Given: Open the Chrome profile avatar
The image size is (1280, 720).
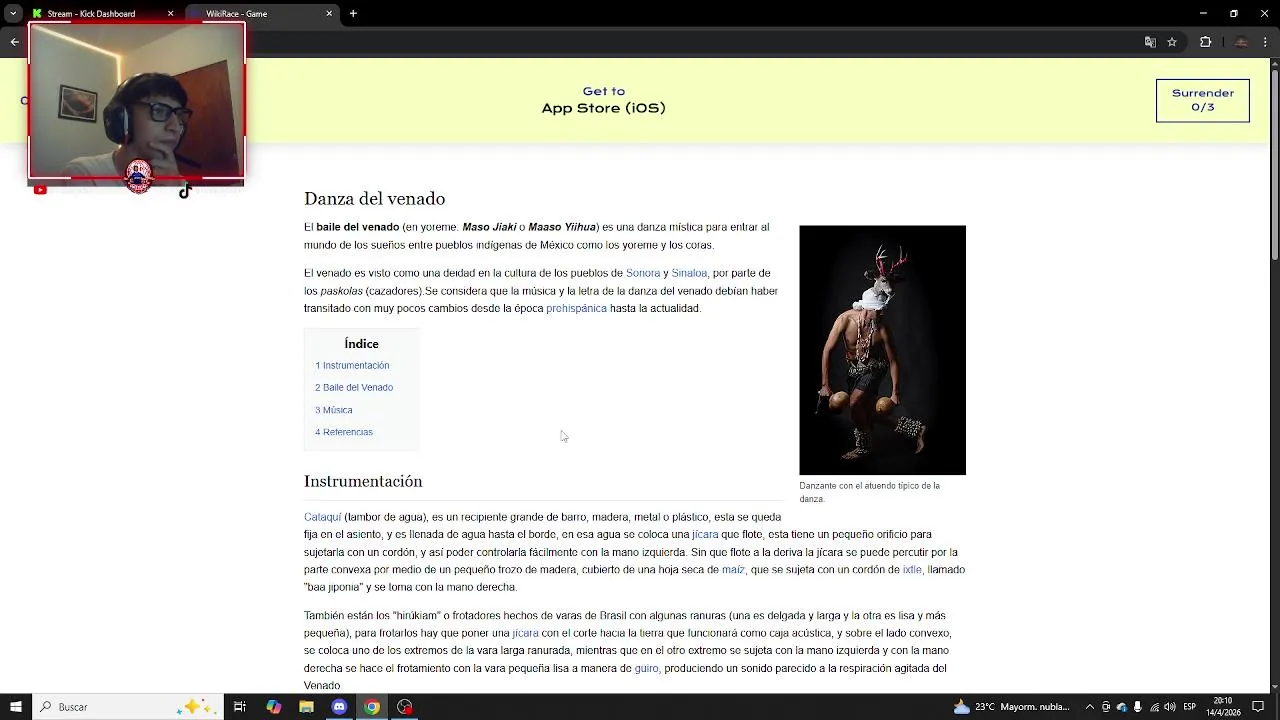Looking at the screenshot, I should click(x=1241, y=42).
